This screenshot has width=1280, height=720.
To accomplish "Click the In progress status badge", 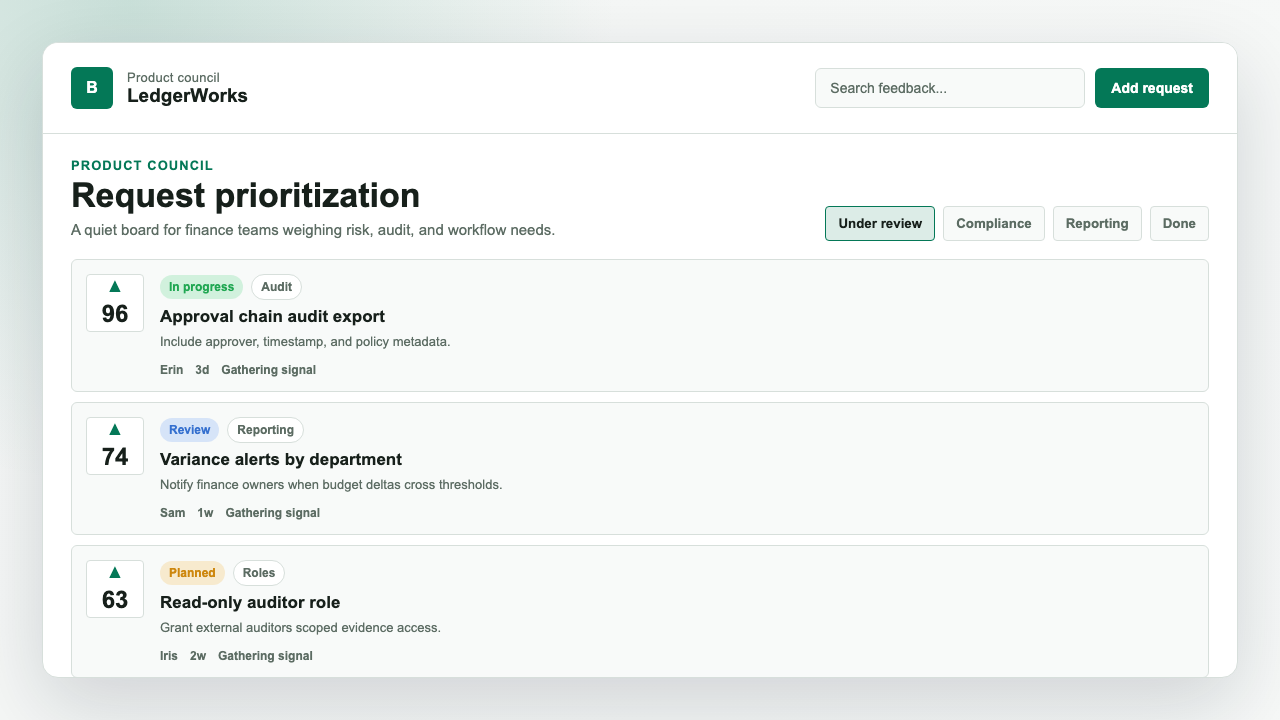I will point(201,287).
